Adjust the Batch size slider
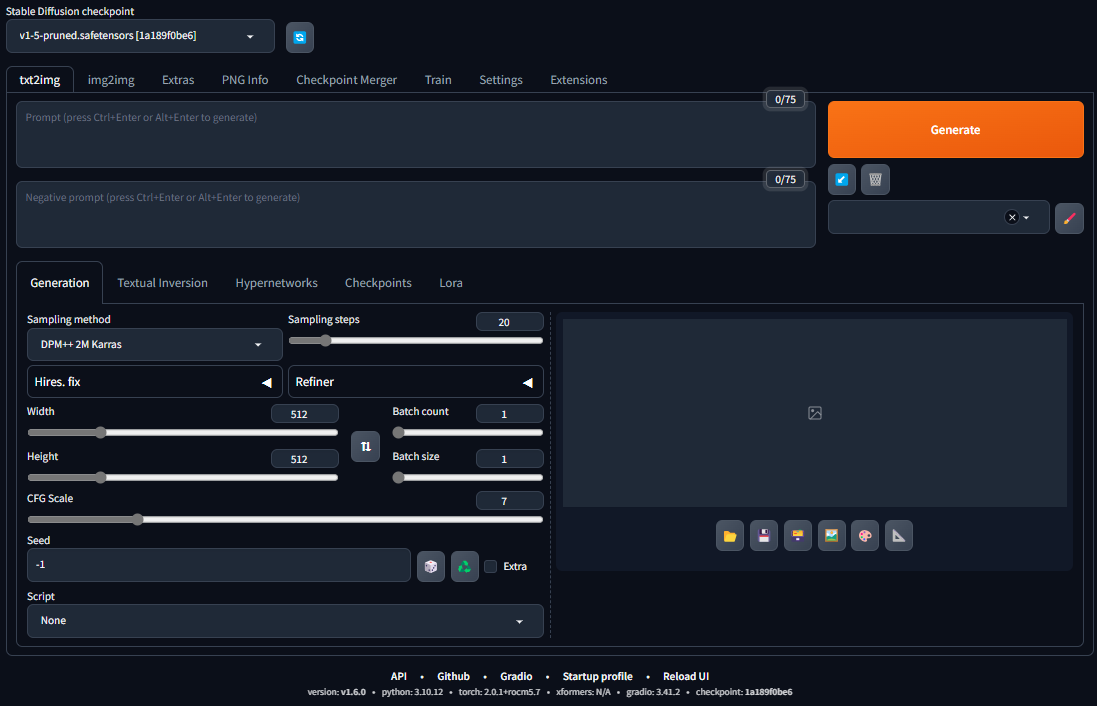The height and width of the screenshot is (706, 1097). [467, 477]
